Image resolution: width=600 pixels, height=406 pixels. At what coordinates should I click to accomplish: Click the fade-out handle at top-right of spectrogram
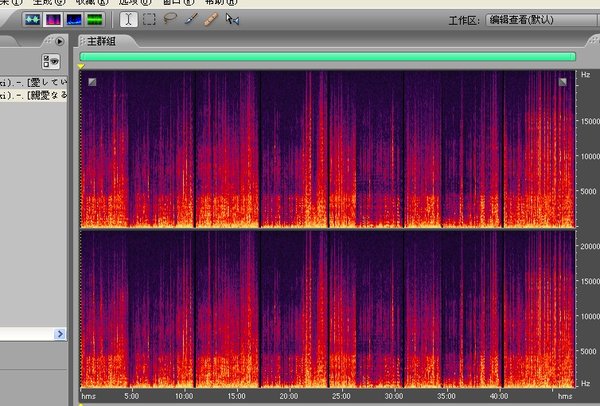(562, 82)
